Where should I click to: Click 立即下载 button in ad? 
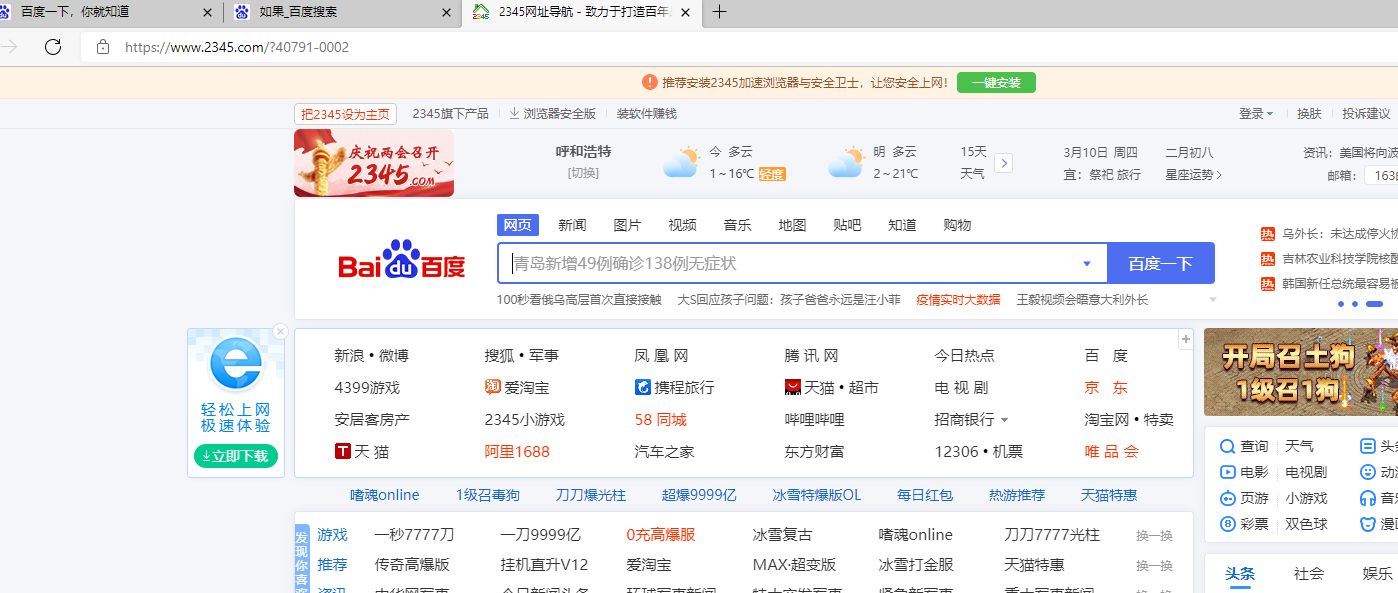(236, 456)
